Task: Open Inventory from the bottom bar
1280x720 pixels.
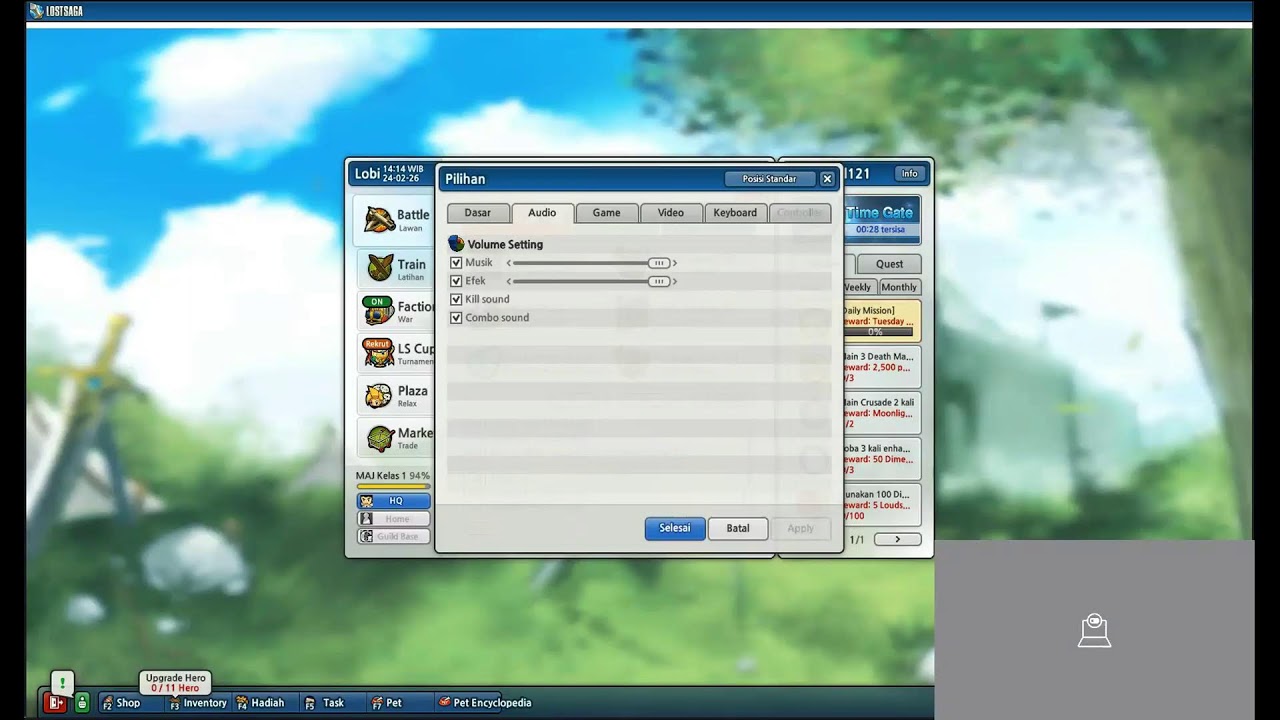Action: [197, 703]
